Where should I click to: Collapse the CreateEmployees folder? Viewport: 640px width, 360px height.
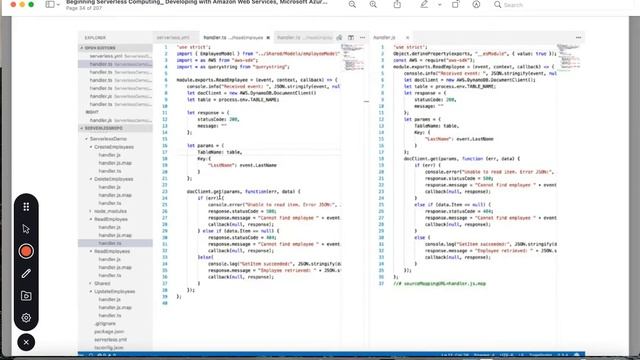point(113,147)
